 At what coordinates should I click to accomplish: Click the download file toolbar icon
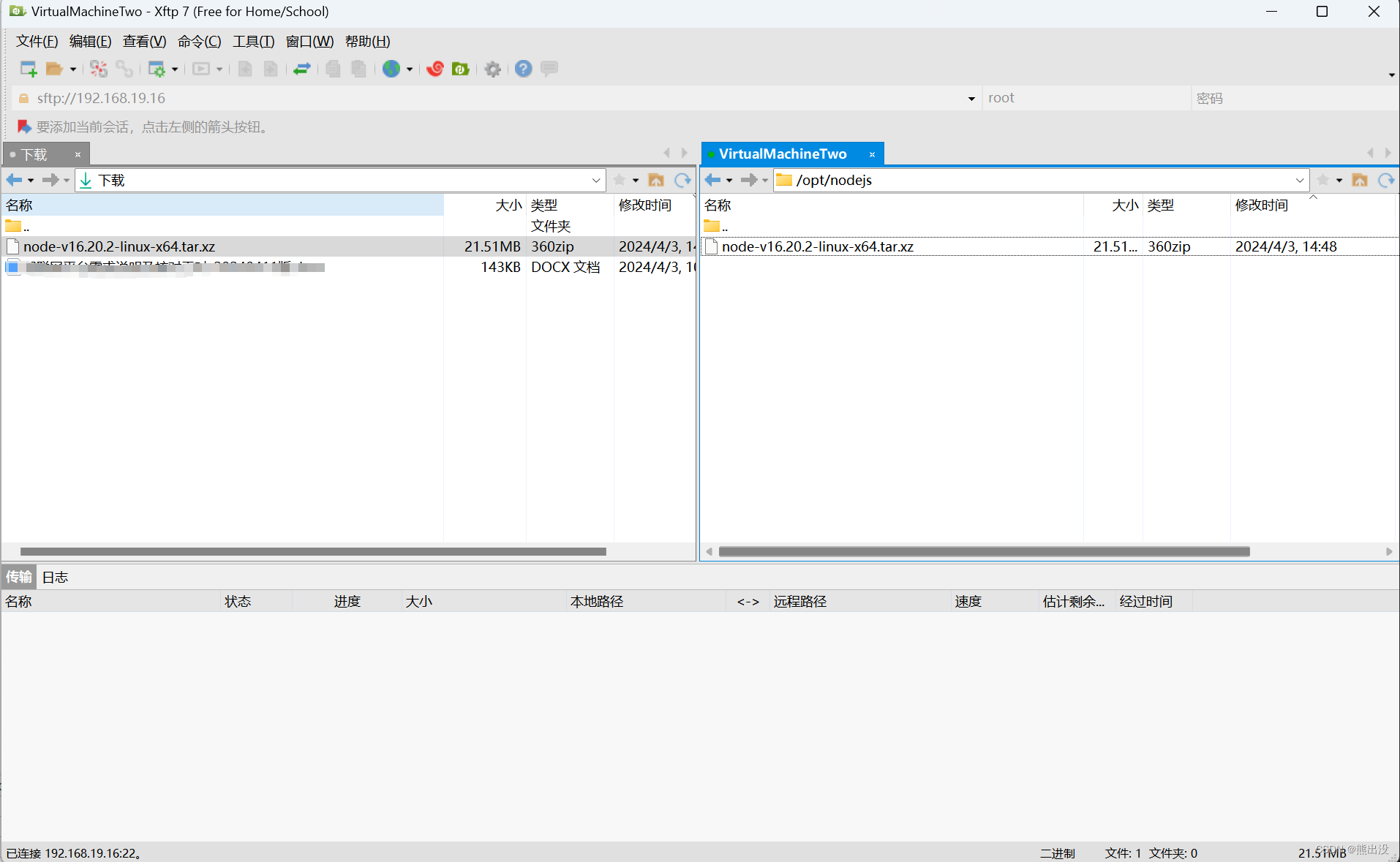(x=245, y=69)
